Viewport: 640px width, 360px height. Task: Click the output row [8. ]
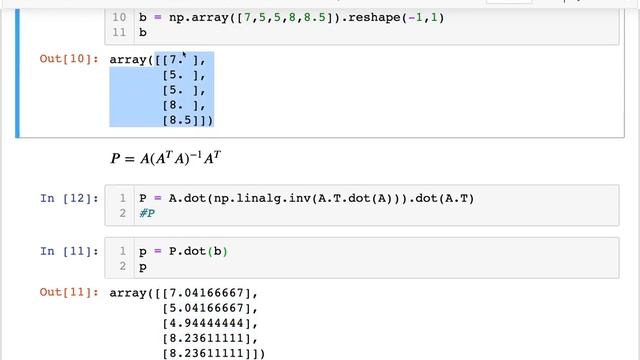[x=184, y=105]
